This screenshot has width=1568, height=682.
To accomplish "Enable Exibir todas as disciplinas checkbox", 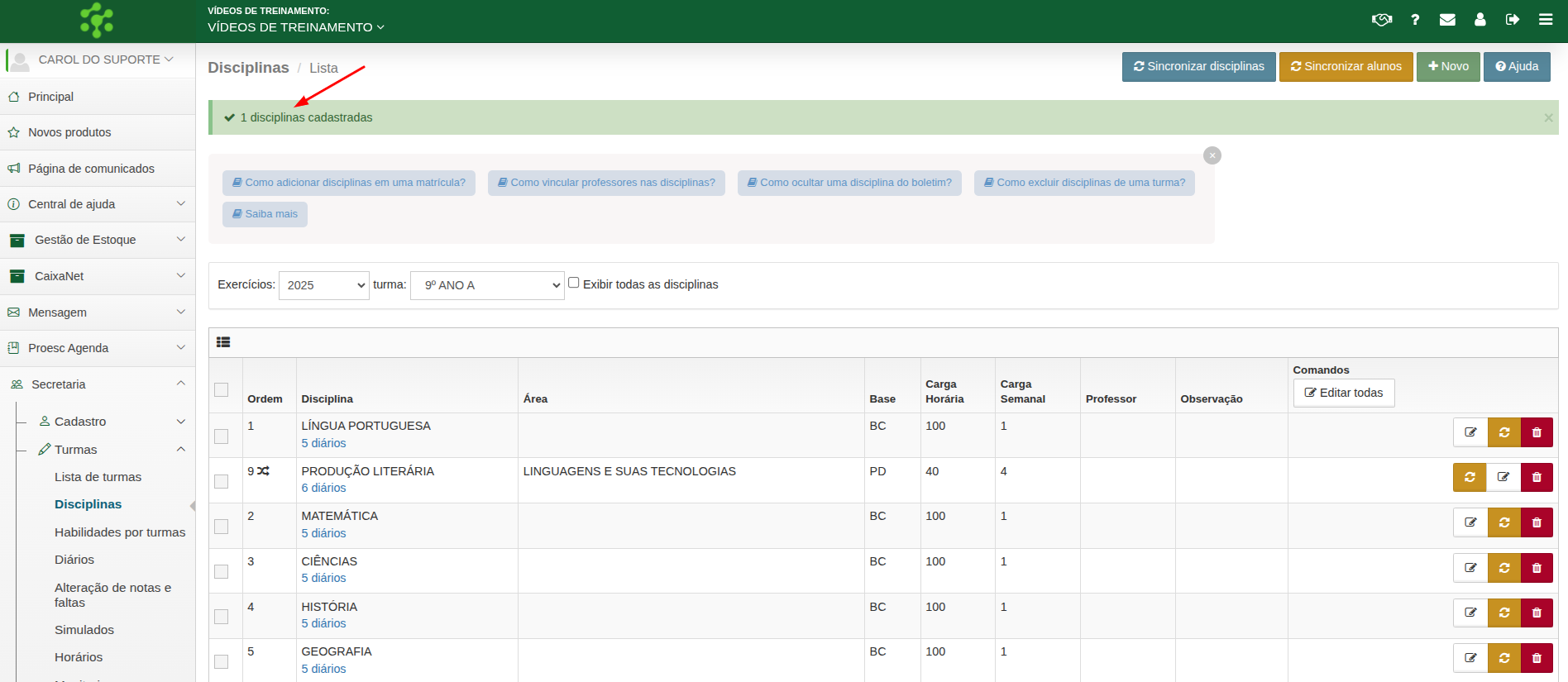I will point(573,283).
